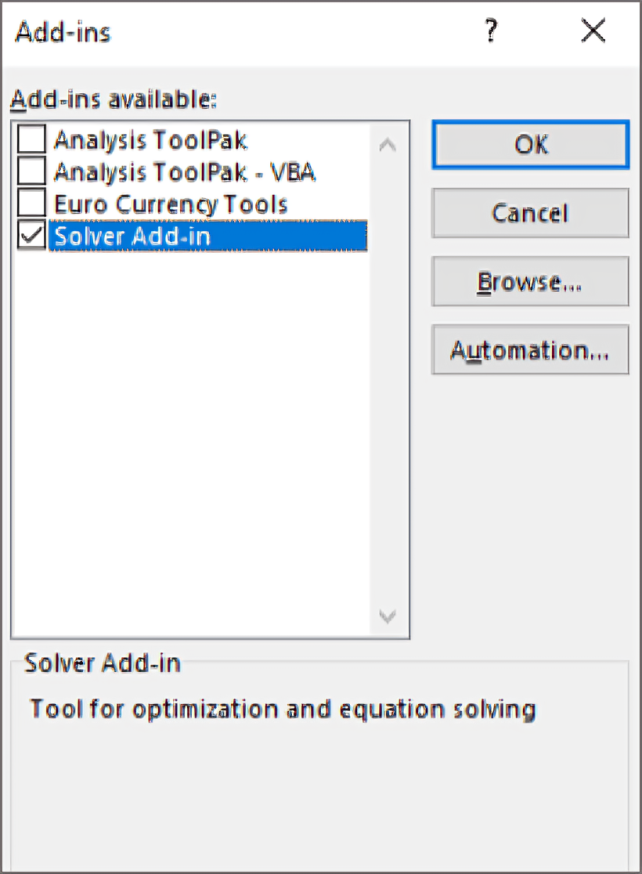Click the "Add-ins available:" label

click(x=114, y=99)
